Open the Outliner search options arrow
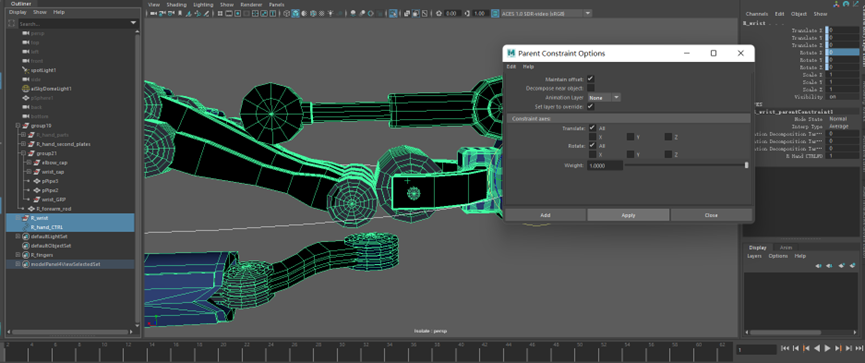 133,23
